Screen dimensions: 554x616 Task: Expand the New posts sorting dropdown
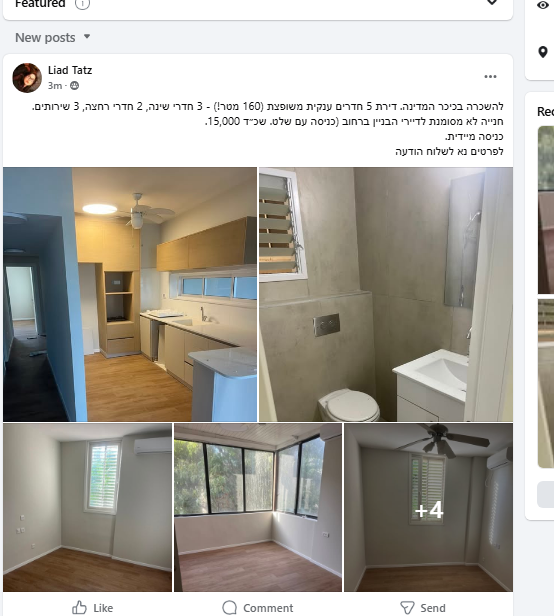tap(53, 38)
